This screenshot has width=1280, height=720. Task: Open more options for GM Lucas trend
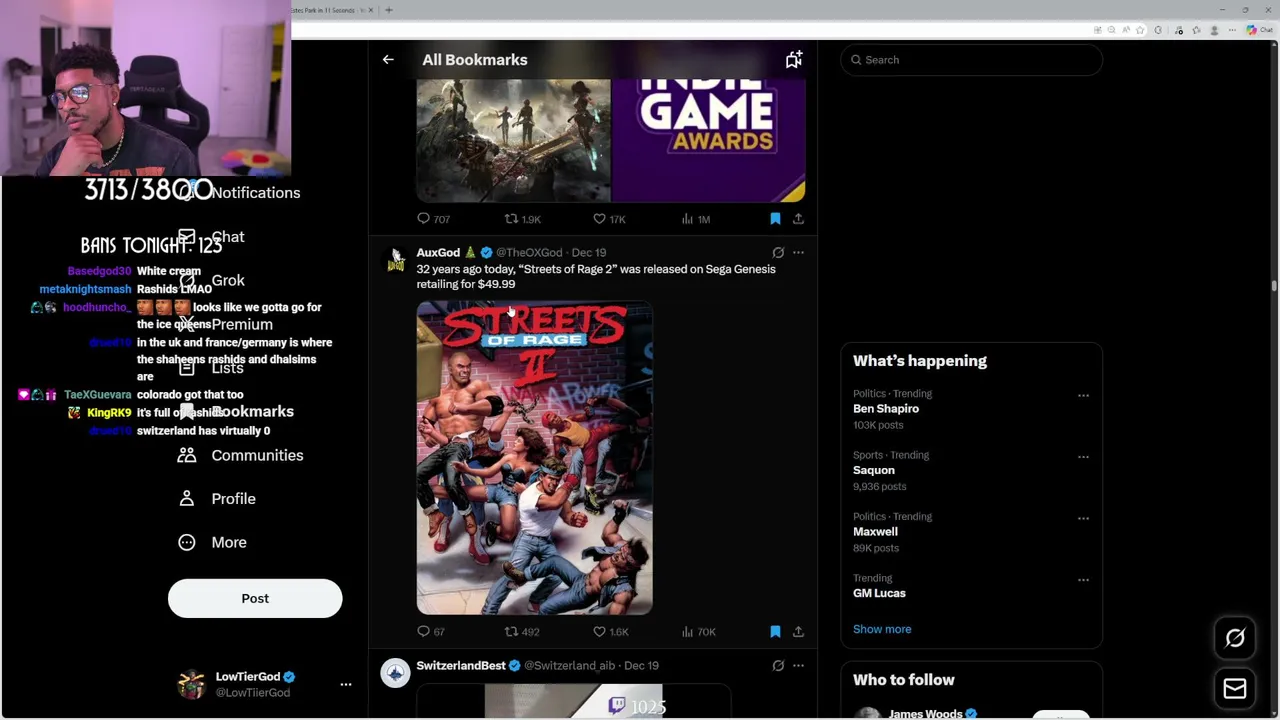[1083, 580]
